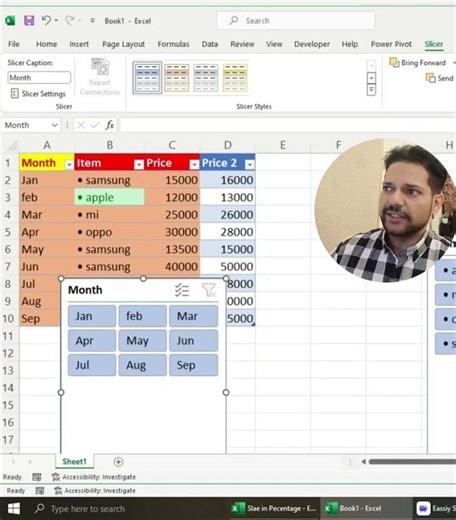Image resolution: width=456 pixels, height=520 pixels.
Task: Open the Page Layout tab
Action: 123,44
